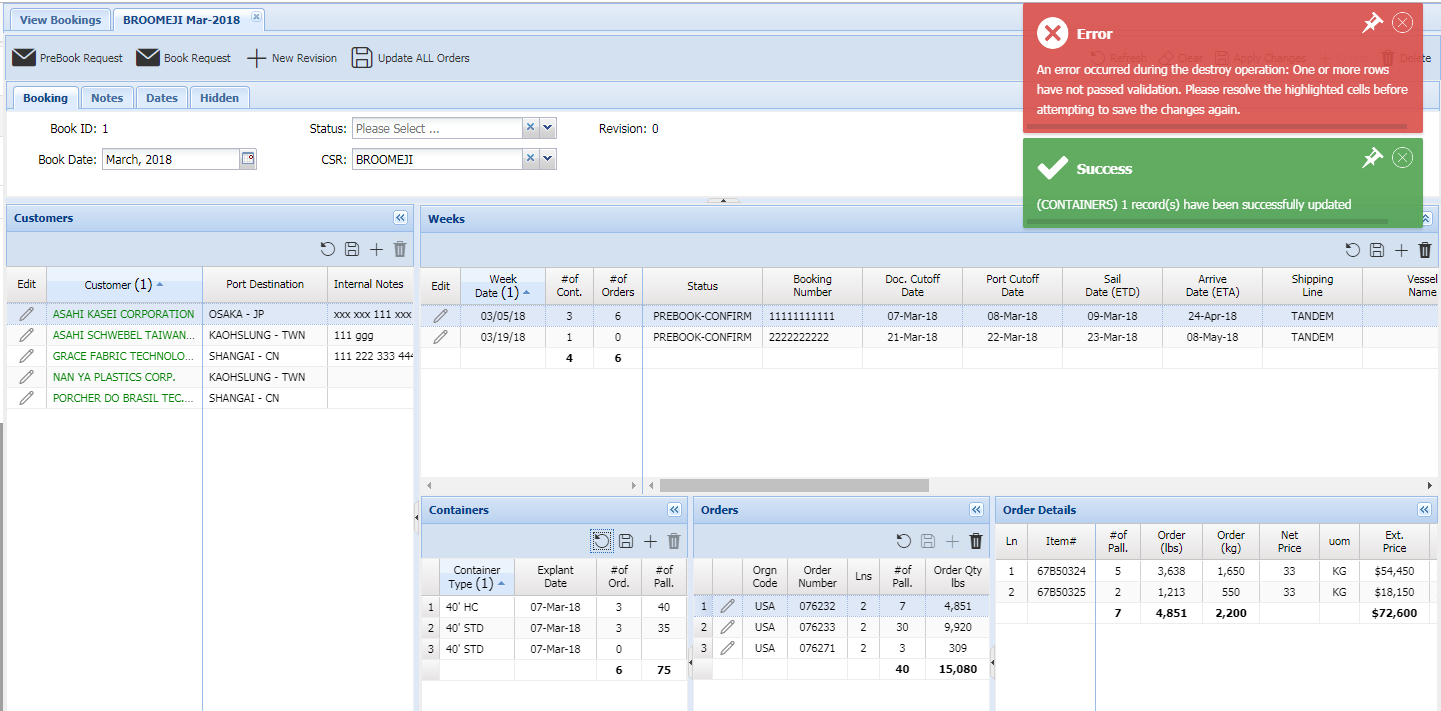1441x711 pixels.
Task: Open the View Bookings tab
Action: tap(60, 20)
